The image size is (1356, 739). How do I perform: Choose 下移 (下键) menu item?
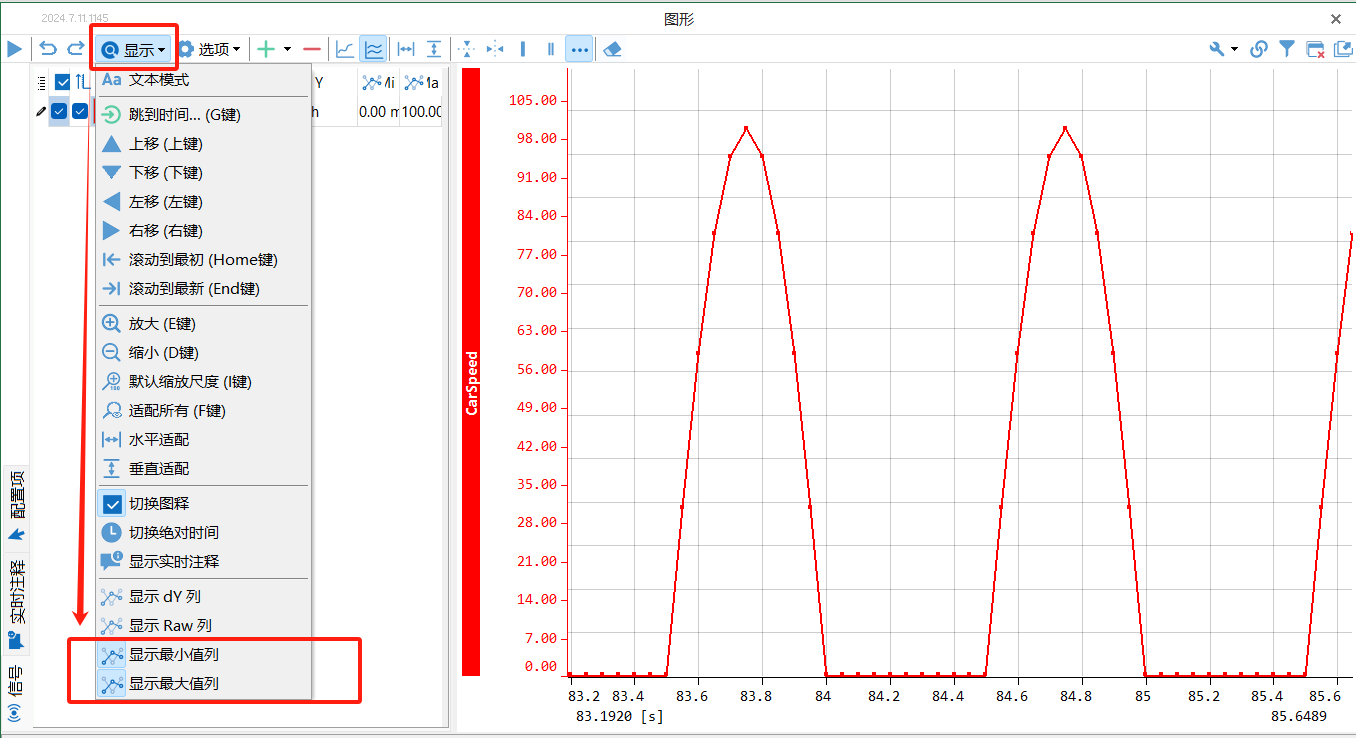[x=203, y=173]
